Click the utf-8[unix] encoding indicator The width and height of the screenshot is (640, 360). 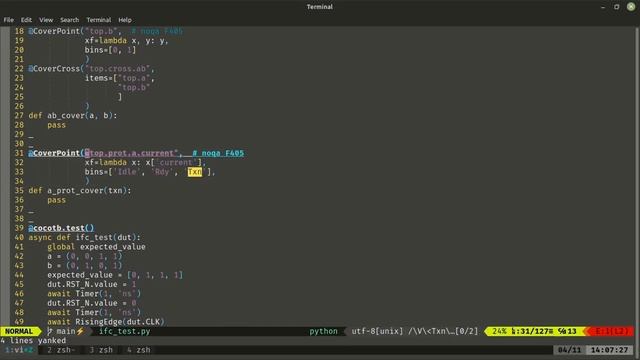377,331
